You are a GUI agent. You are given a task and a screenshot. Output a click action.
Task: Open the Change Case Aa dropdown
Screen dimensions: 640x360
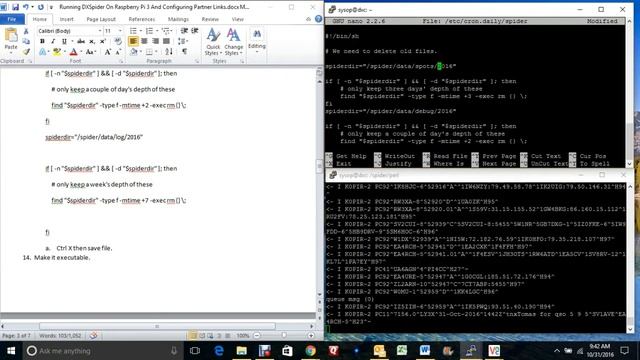[x=91, y=52]
